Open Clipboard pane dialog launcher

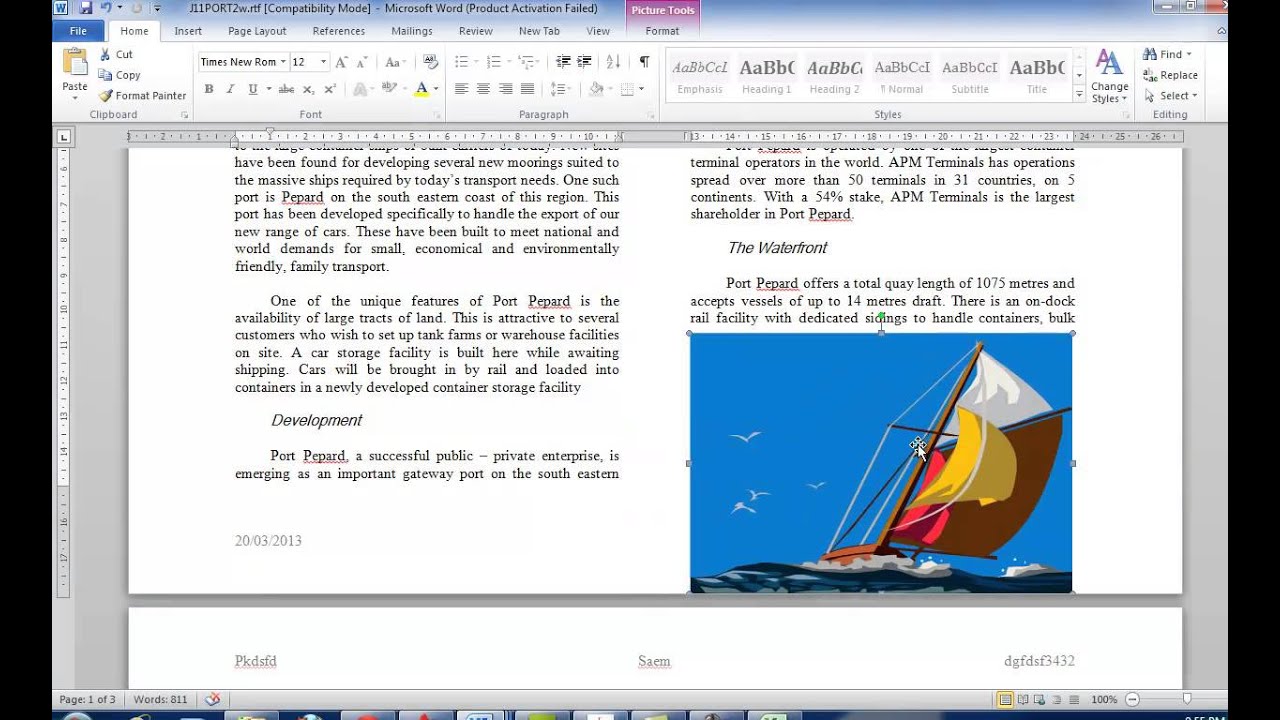click(184, 115)
